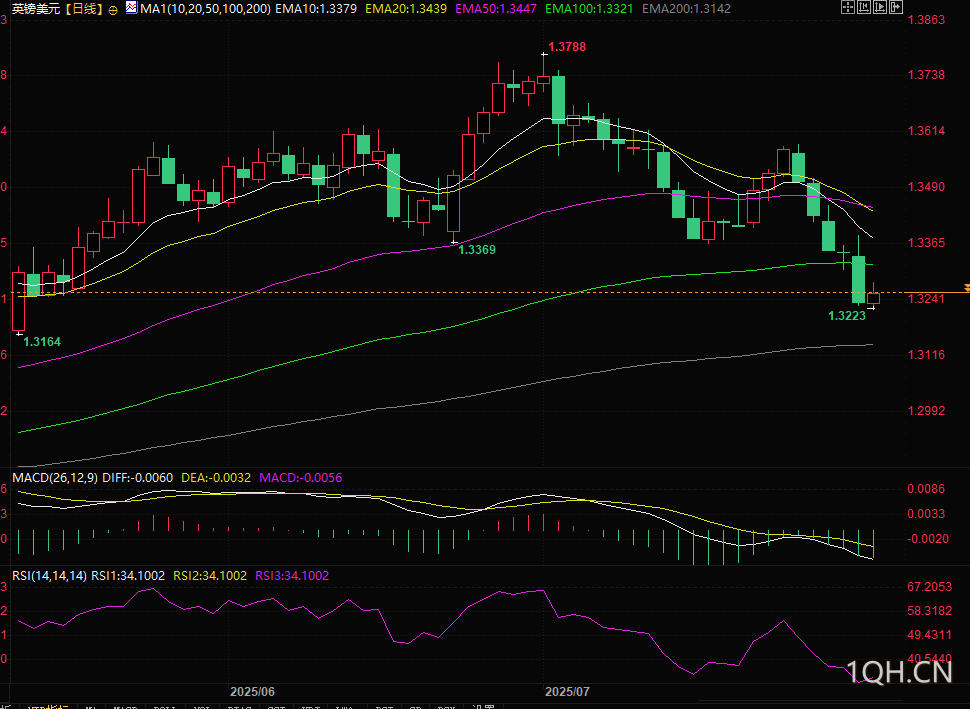Click the yellow RSI2:34.1002 reading
The width and height of the screenshot is (970, 709).
(210, 575)
